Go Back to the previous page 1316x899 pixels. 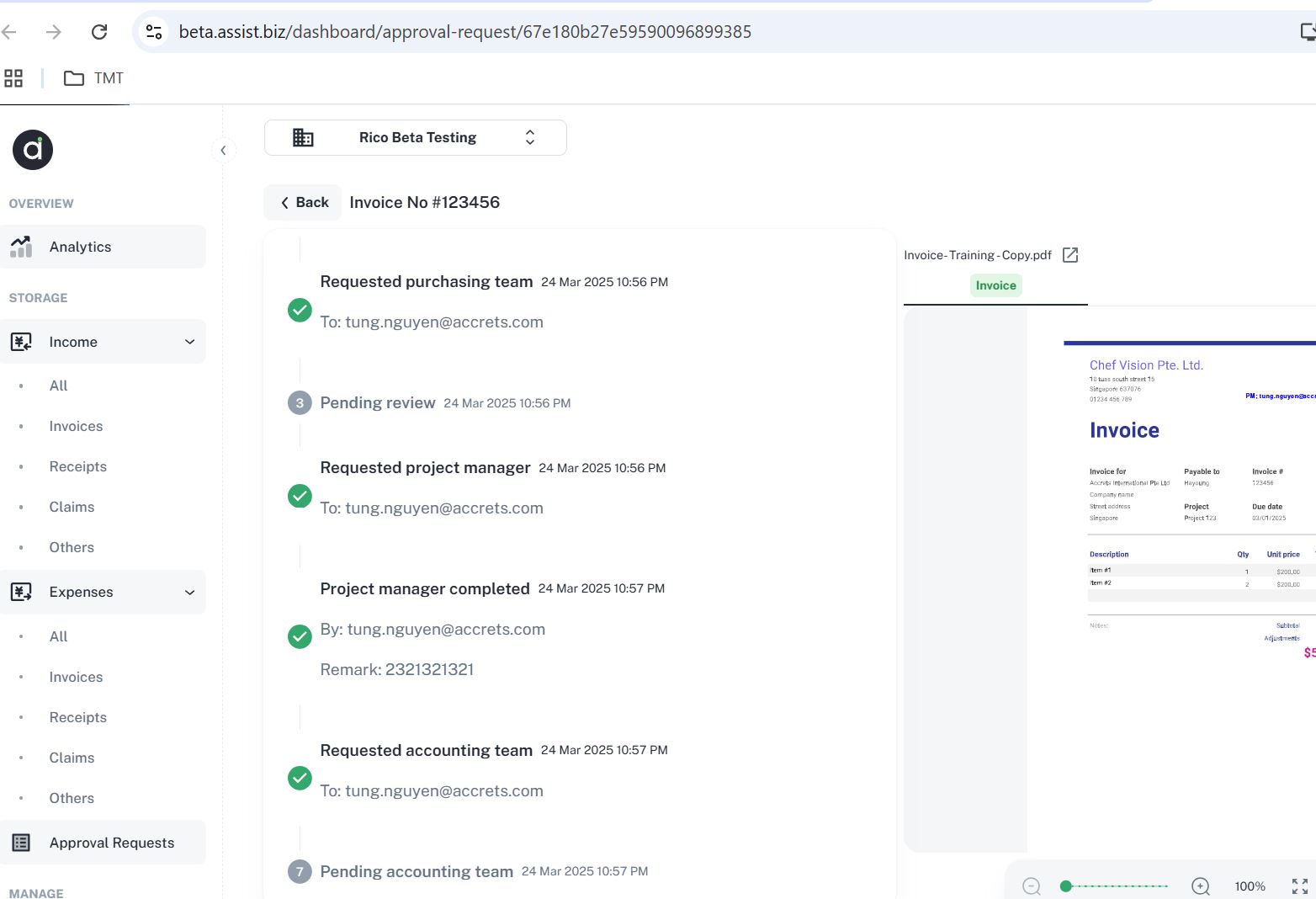pyautogui.click(x=304, y=202)
